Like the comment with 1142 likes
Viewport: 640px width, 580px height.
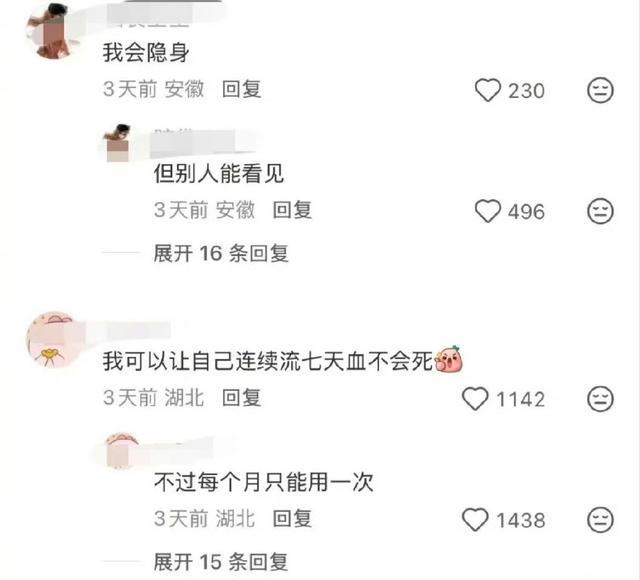[x=475, y=398]
